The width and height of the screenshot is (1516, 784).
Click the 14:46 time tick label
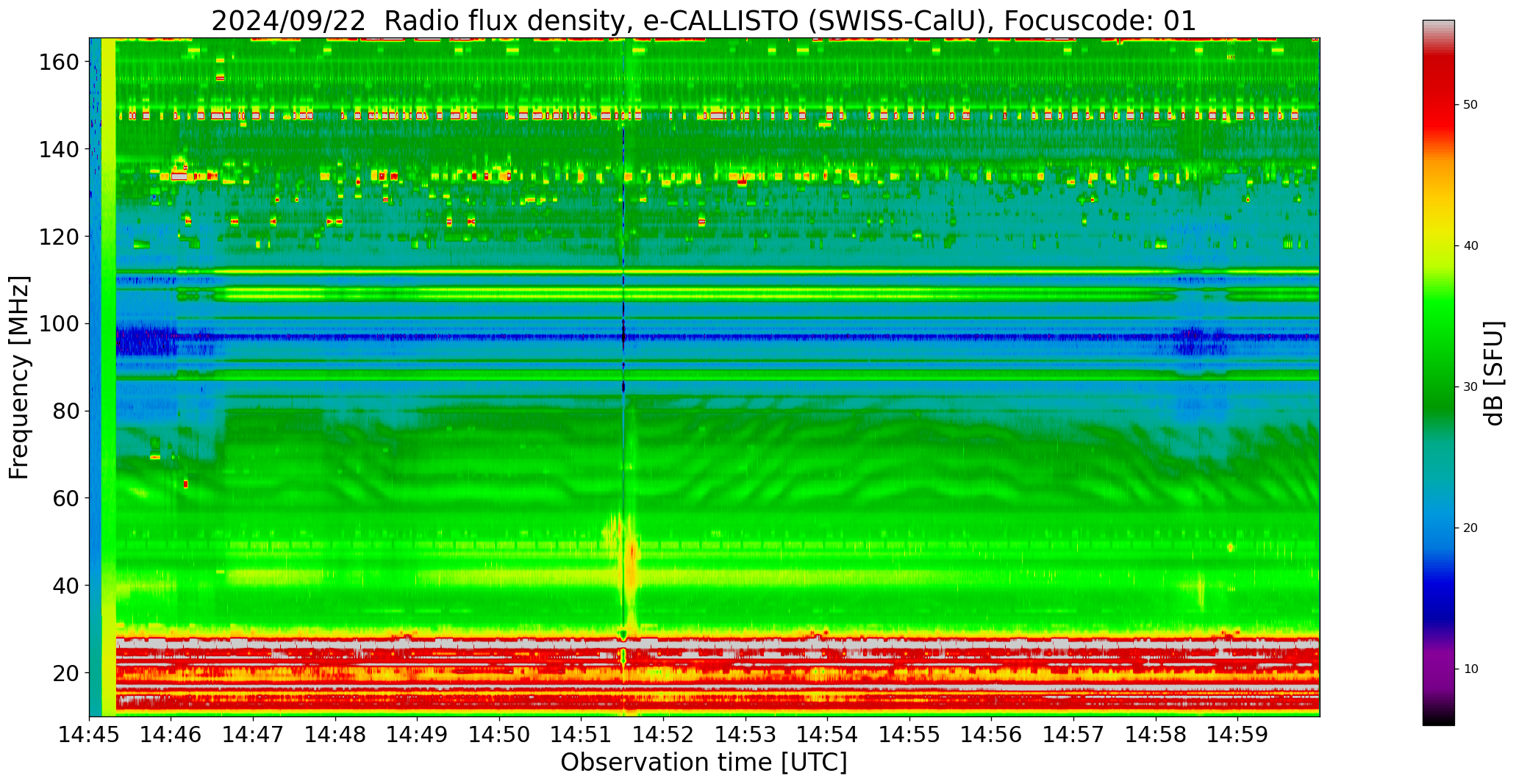171,734
